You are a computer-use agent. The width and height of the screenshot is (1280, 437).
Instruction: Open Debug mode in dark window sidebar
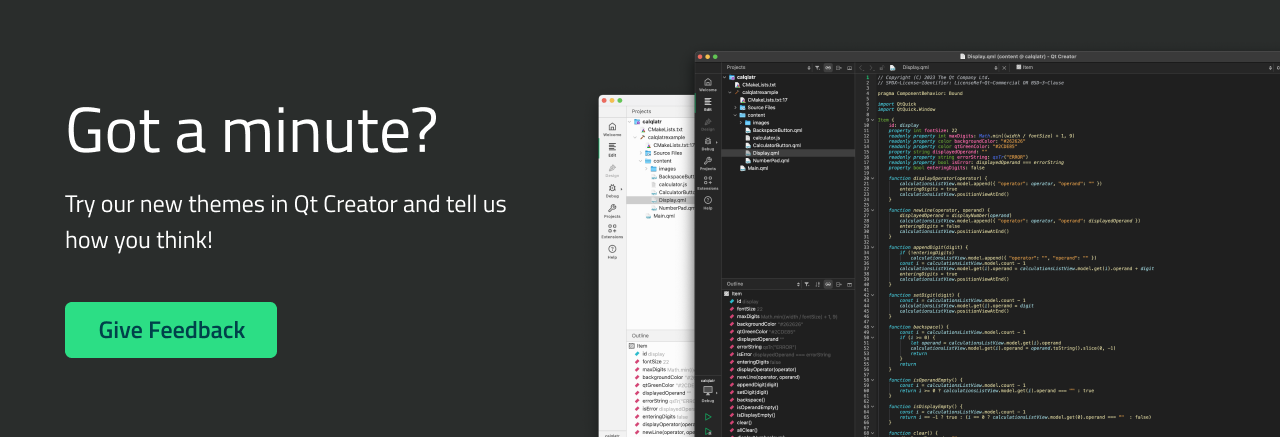coord(708,142)
